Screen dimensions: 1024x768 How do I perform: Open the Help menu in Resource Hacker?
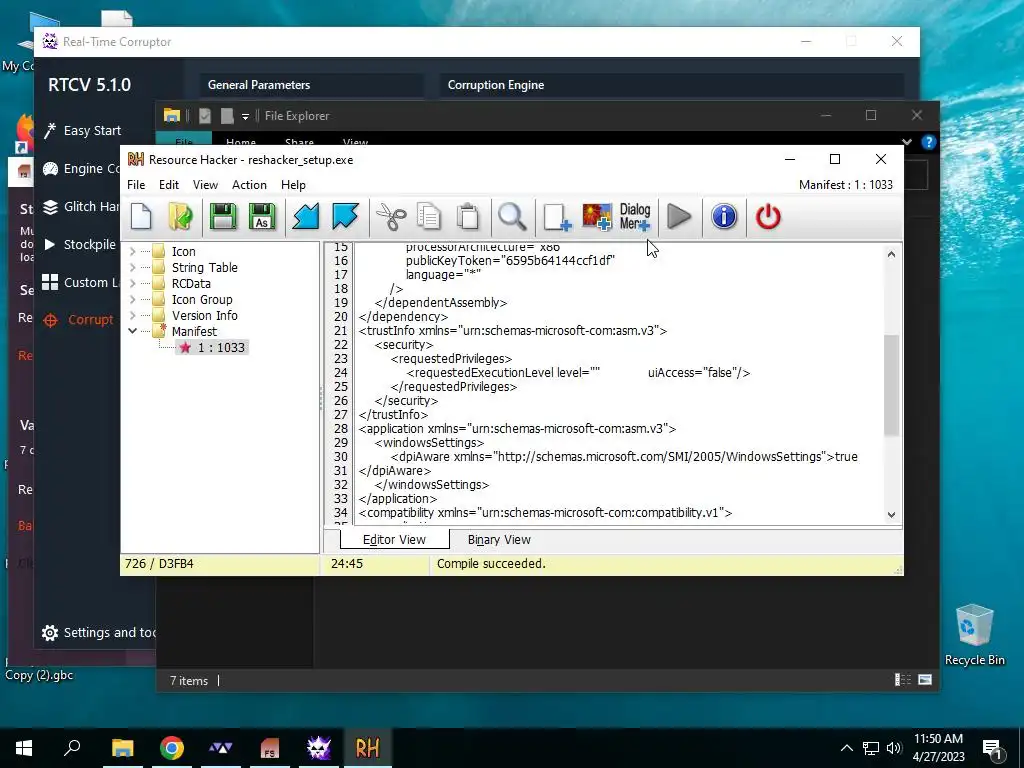293,185
